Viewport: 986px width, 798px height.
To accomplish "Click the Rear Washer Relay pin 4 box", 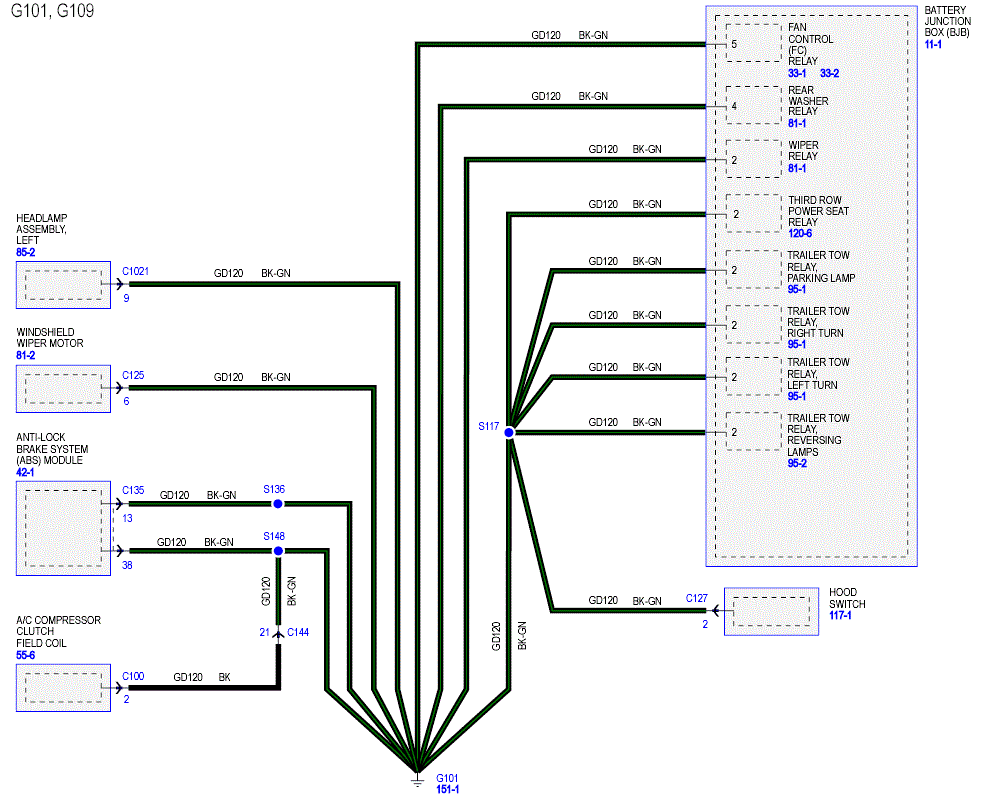I will [x=754, y=105].
